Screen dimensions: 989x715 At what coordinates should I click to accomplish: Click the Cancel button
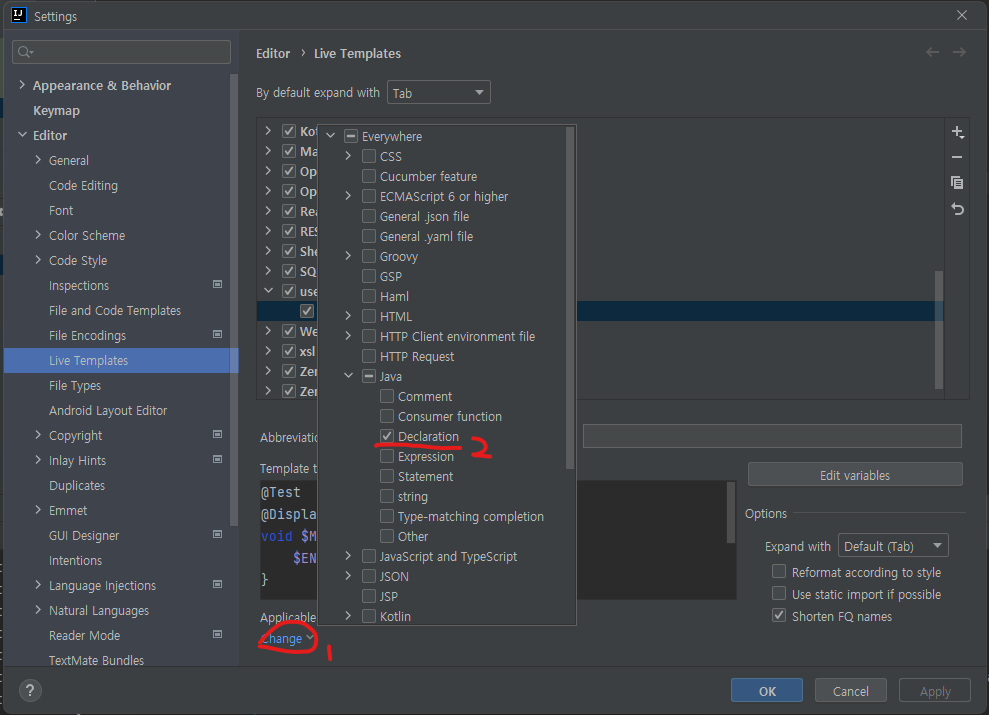850,691
